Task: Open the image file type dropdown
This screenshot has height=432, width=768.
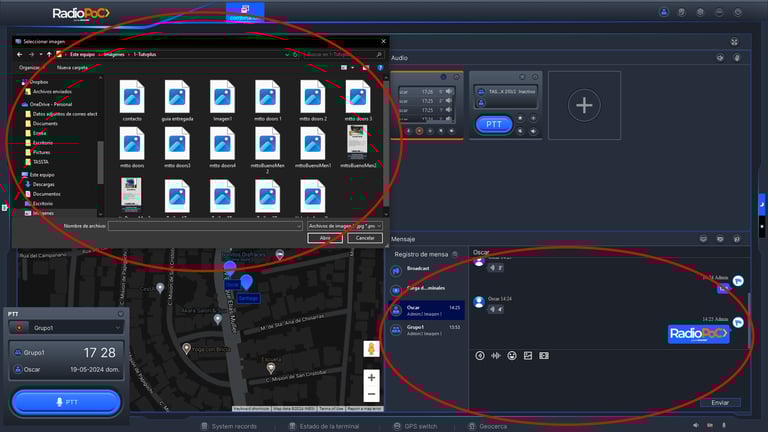Action: [345, 226]
